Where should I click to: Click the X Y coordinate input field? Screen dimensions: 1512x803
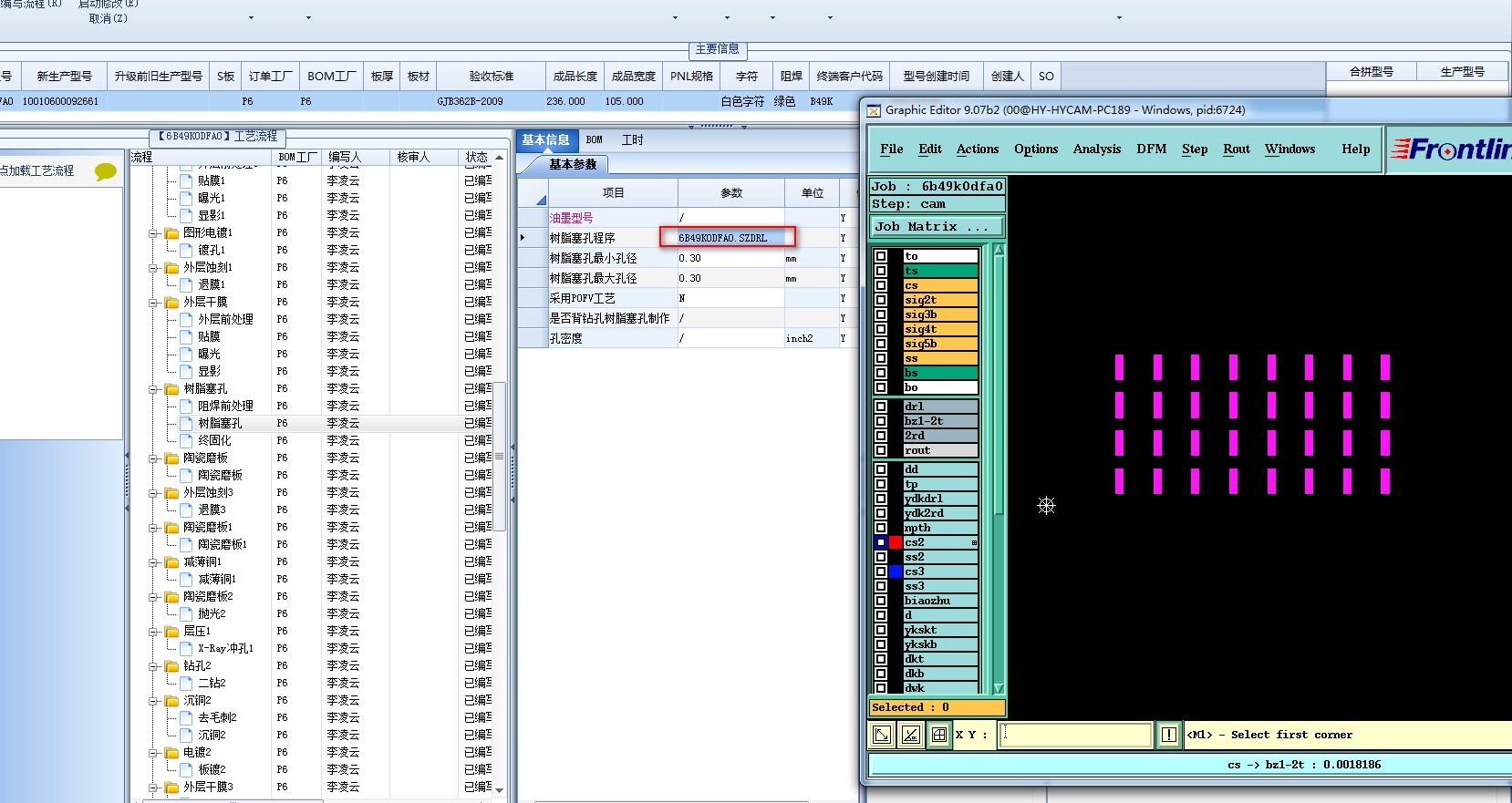click(x=1075, y=735)
